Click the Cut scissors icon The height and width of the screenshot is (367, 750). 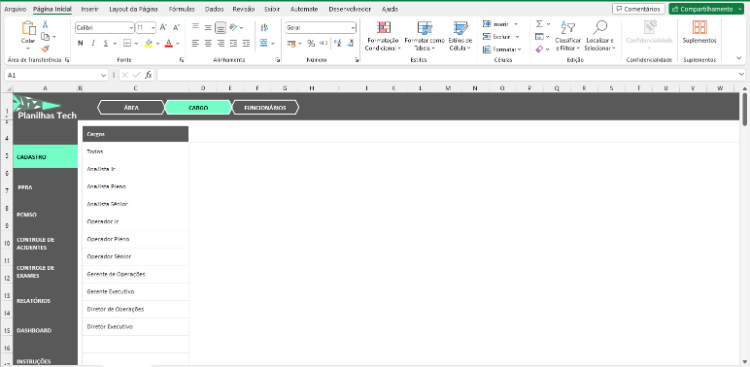pyautogui.click(x=45, y=24)
